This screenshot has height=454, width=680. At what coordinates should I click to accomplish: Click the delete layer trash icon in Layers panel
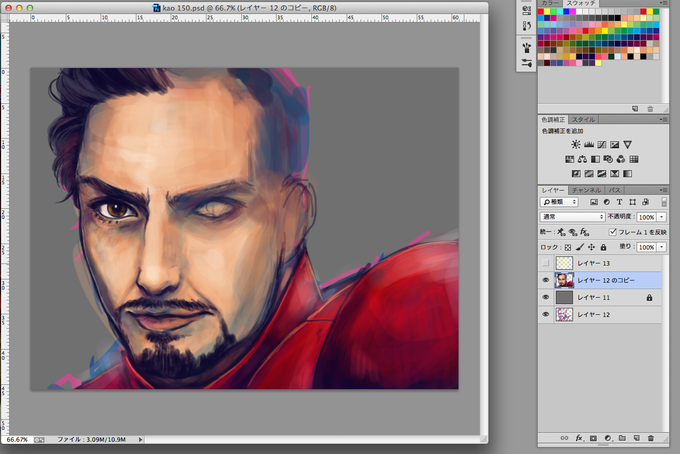(x=651, y=438)
